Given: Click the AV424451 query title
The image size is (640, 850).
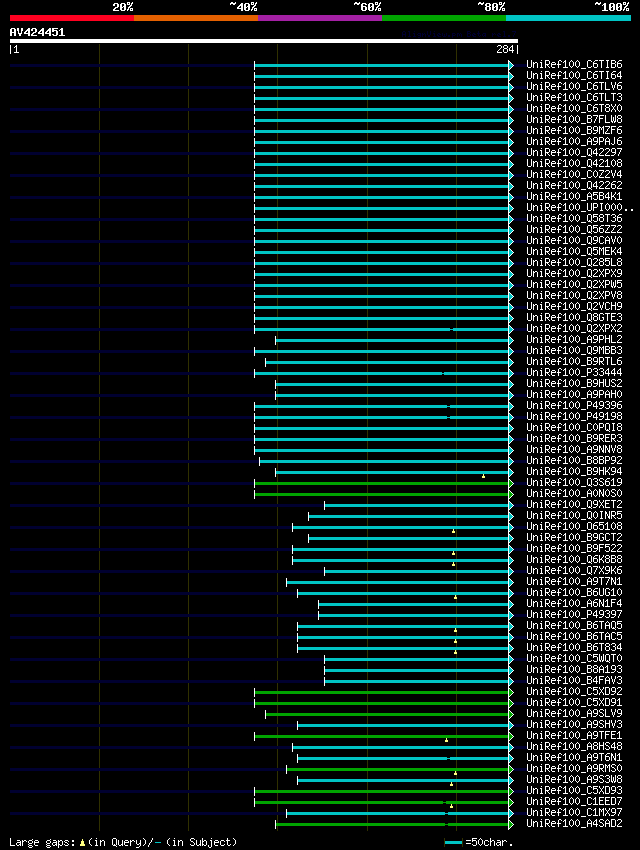Looking at the screenshot, I should pyautogui.click(x=37, y=32).
